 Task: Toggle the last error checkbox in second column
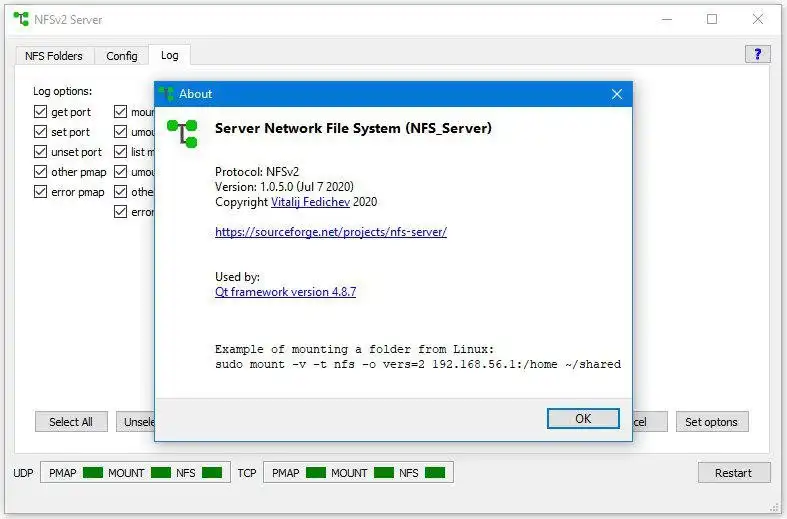tap(120, 212)
